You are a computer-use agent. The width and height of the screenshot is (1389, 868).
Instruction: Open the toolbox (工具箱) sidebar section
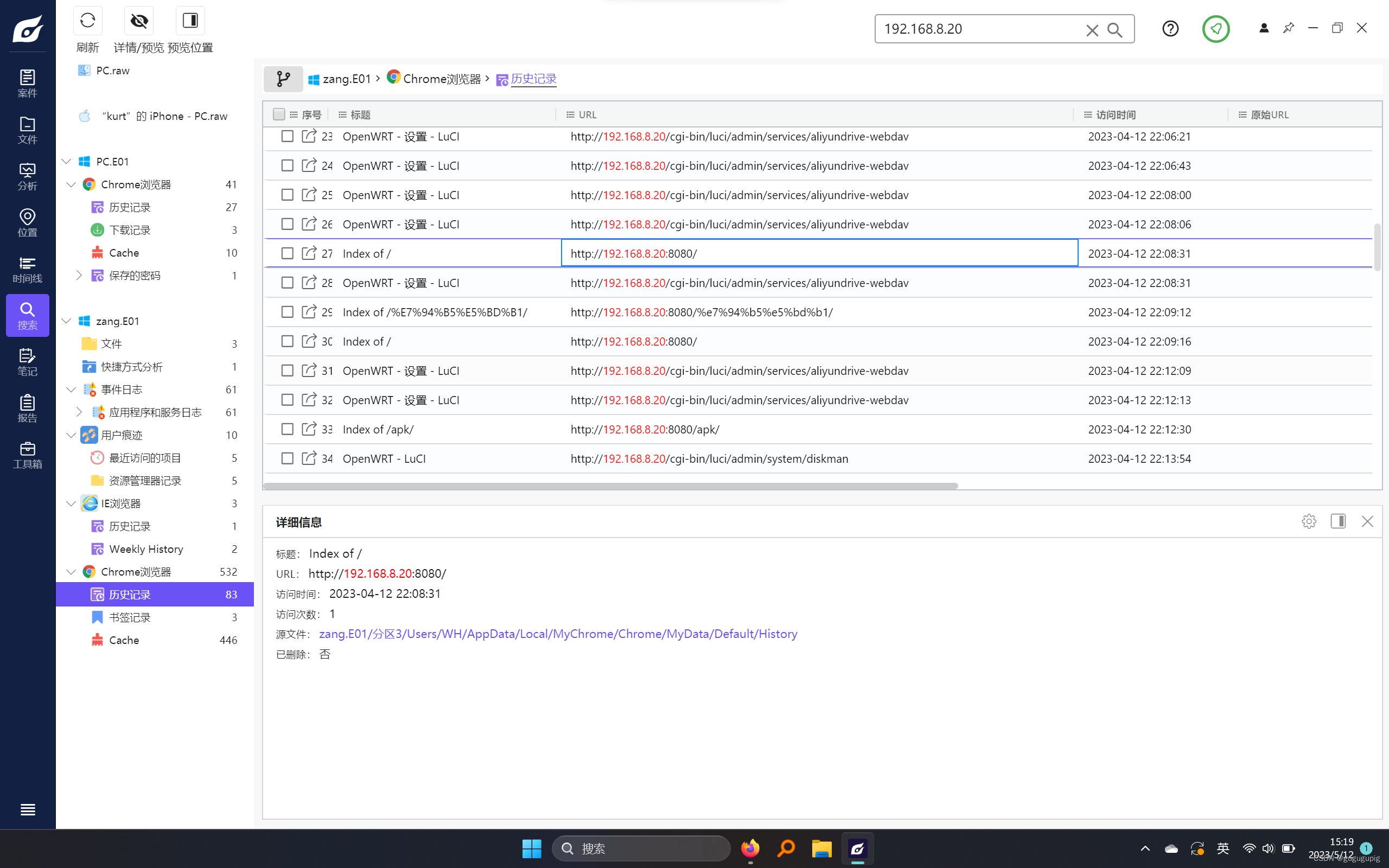[27, 455]
